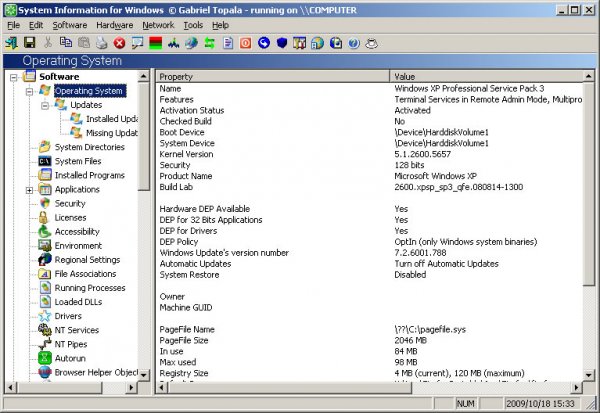Click the Save floppy disk toolbar icon

pyautogui.click(x=28, y=43)
